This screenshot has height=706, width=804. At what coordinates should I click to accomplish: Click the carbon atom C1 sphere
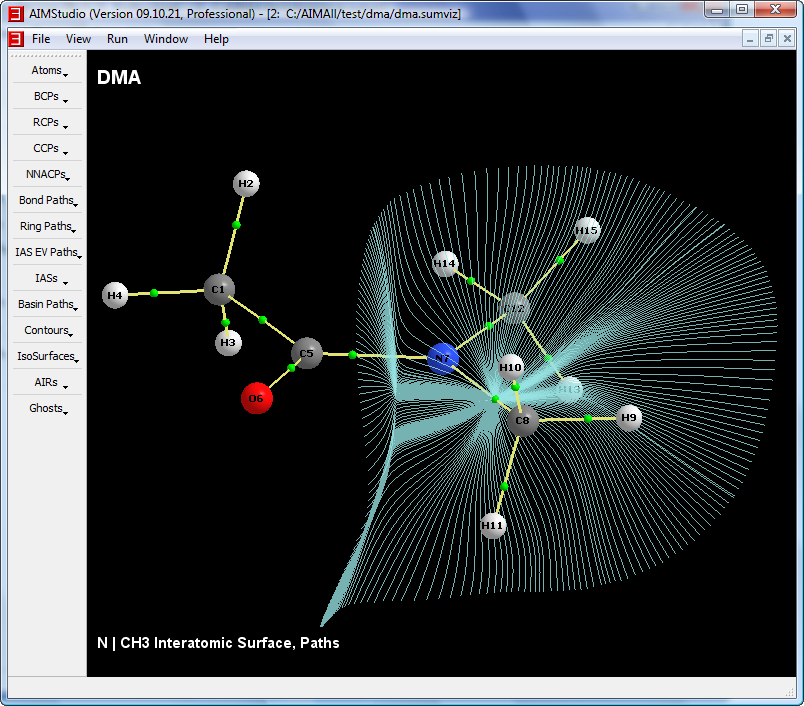coord(218,290)
